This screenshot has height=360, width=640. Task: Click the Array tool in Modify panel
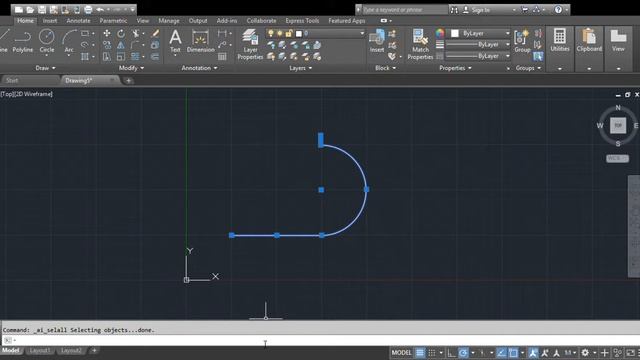point(135,56)
